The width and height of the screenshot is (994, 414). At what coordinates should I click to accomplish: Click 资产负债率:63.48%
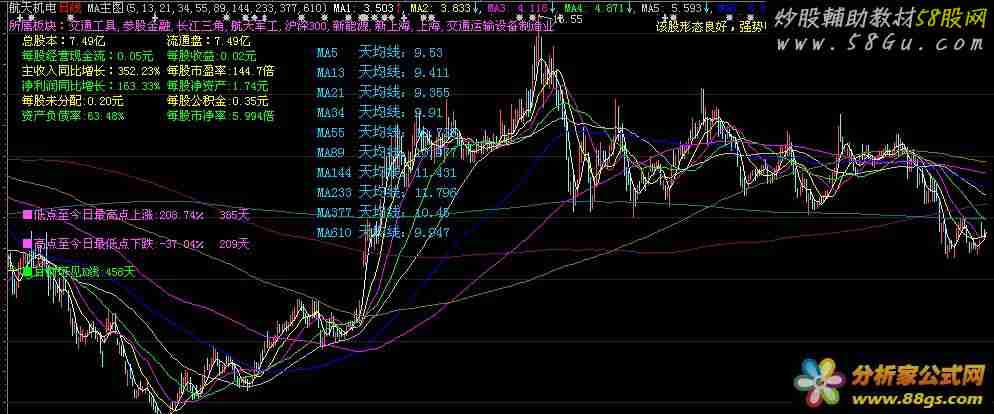[74, 116]
